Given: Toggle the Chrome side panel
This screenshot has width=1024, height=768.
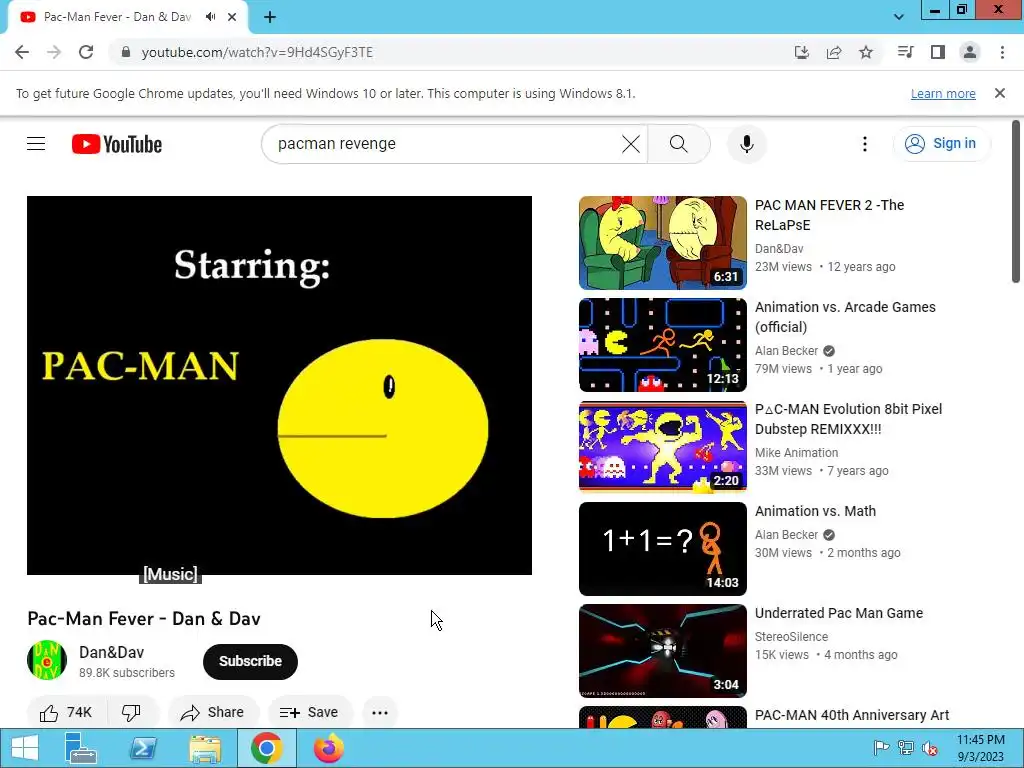Looking at the screenshot, I should tap(938, 52).
